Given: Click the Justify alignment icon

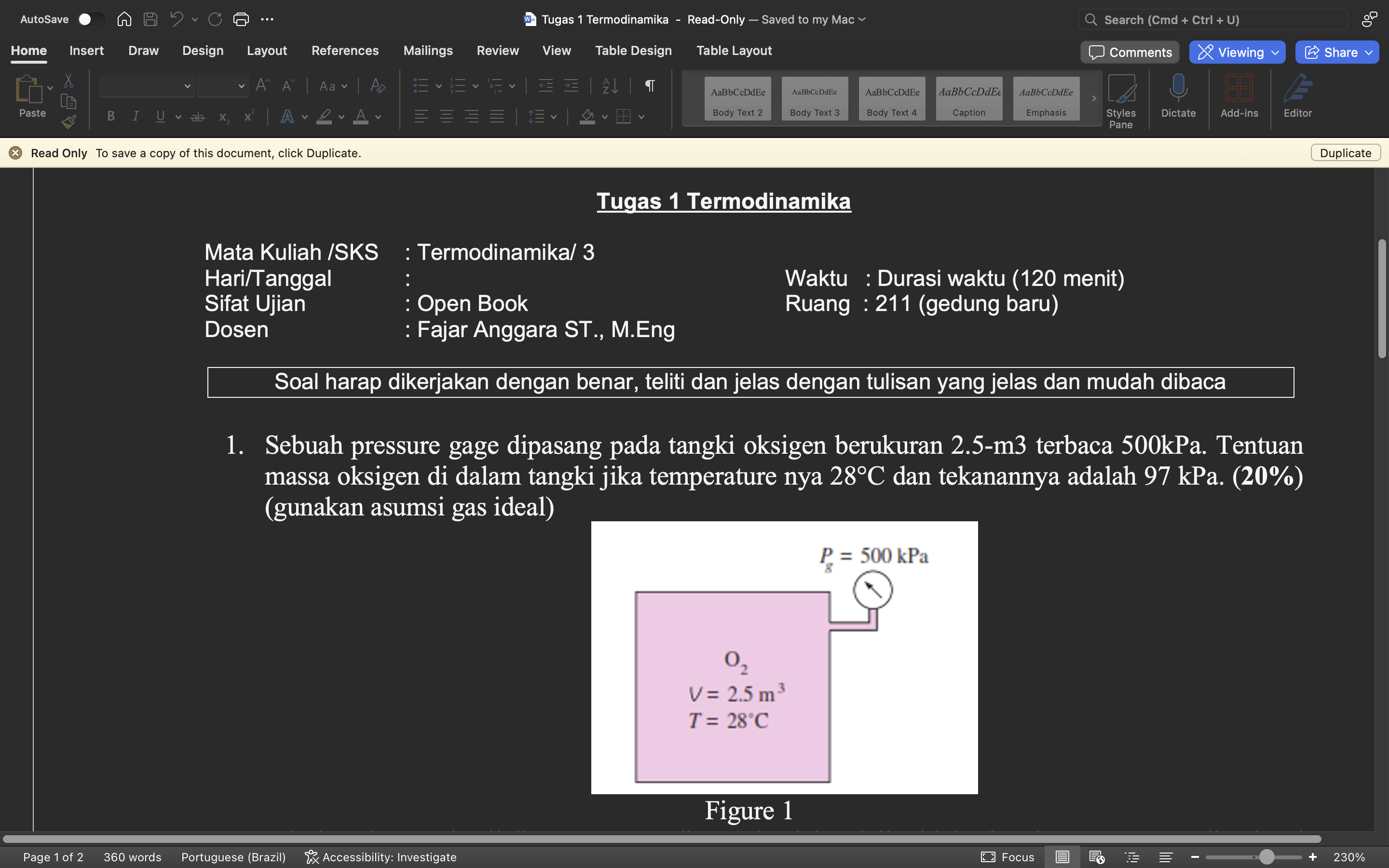Looking at the screenshot, I should pyautogui.click(x=496, y=117).
